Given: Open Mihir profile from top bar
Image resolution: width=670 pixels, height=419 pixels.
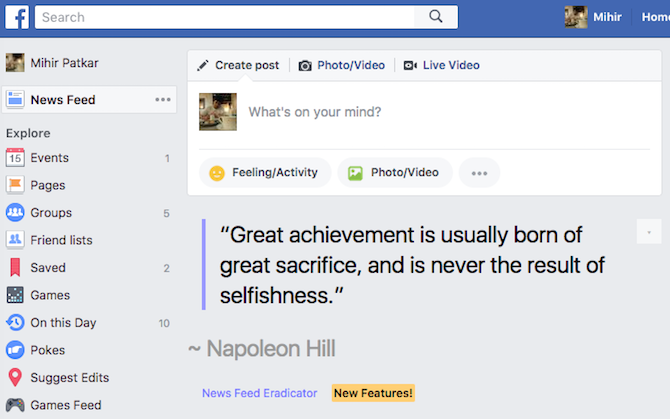Looking at the screenshot, I should [x=607, y=17].
